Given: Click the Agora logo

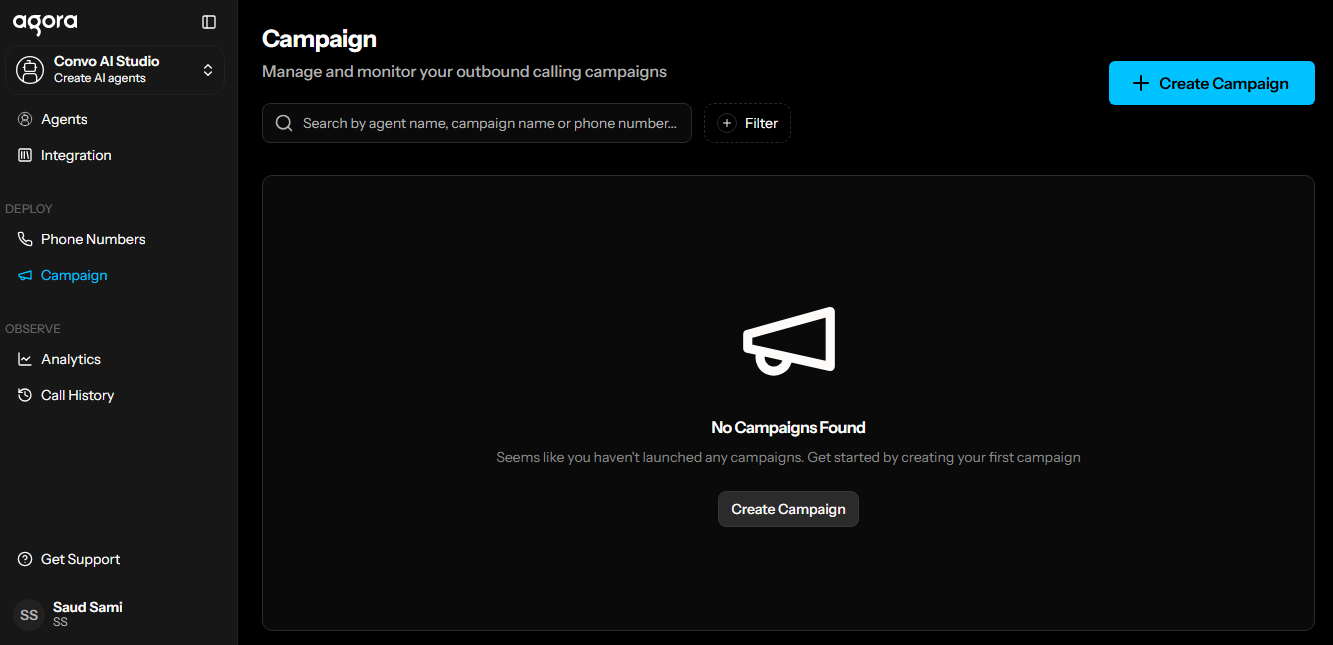Looking at the screenshot, I should 45,21.
